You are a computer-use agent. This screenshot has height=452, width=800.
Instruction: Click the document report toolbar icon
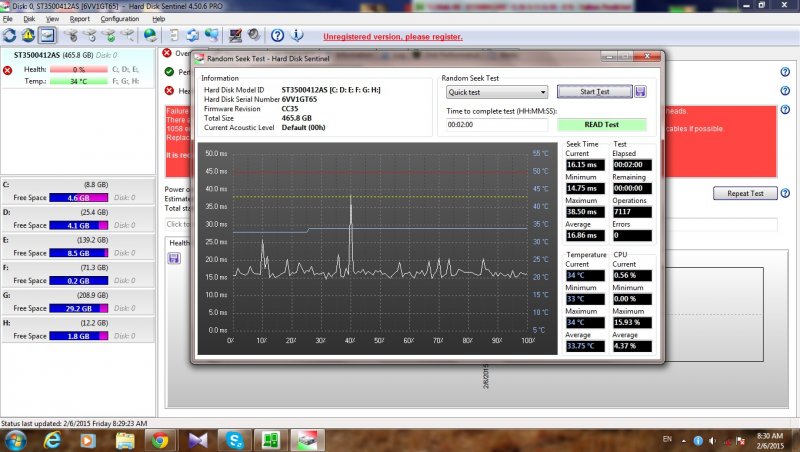[174, 35]
